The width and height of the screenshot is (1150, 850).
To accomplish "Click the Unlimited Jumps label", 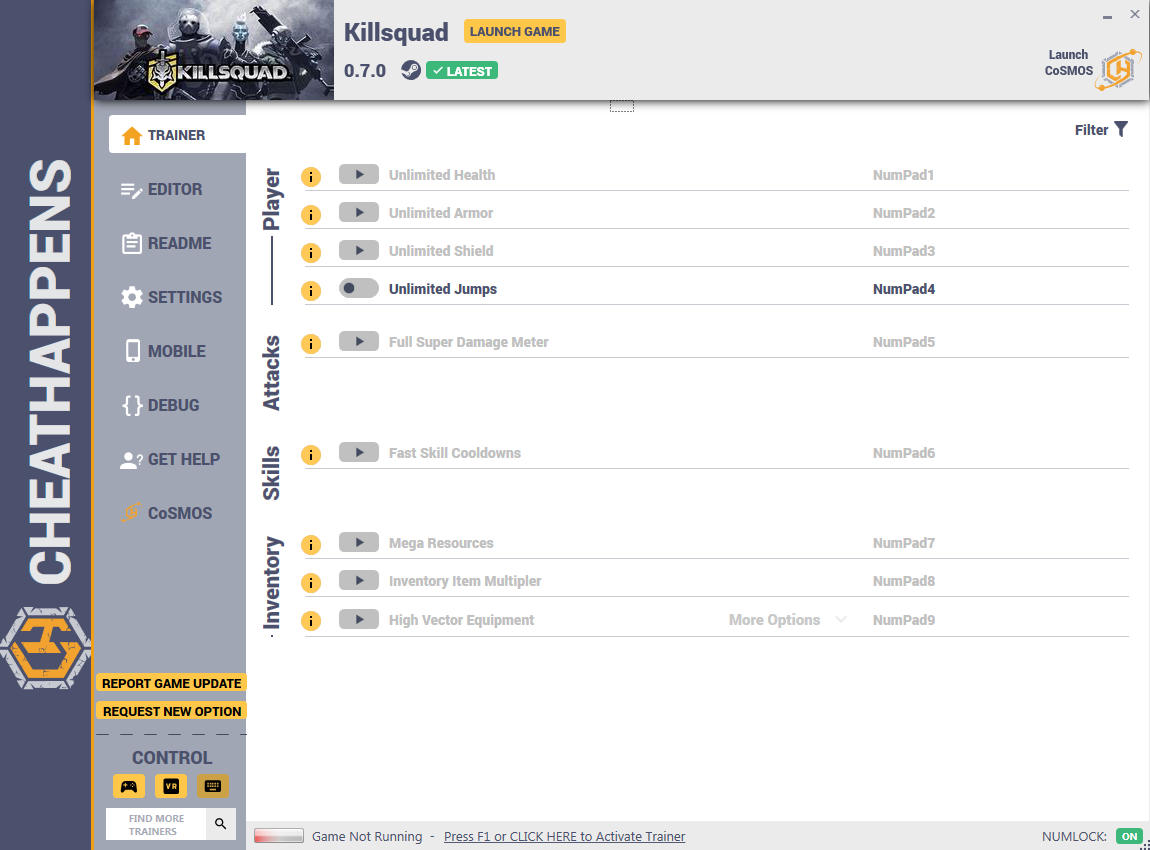I will tap(443, 289).
